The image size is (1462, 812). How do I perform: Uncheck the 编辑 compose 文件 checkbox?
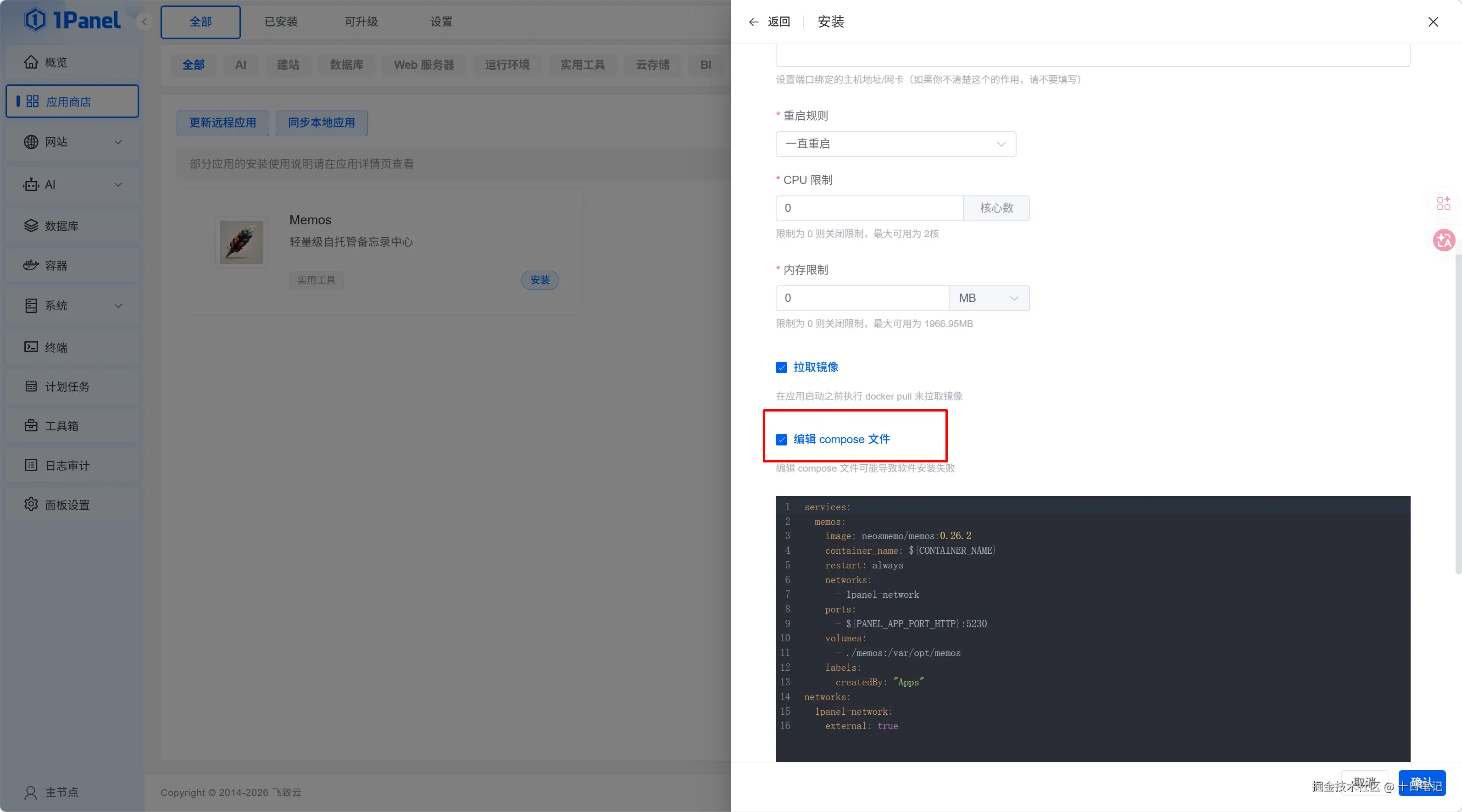point(782,439)
